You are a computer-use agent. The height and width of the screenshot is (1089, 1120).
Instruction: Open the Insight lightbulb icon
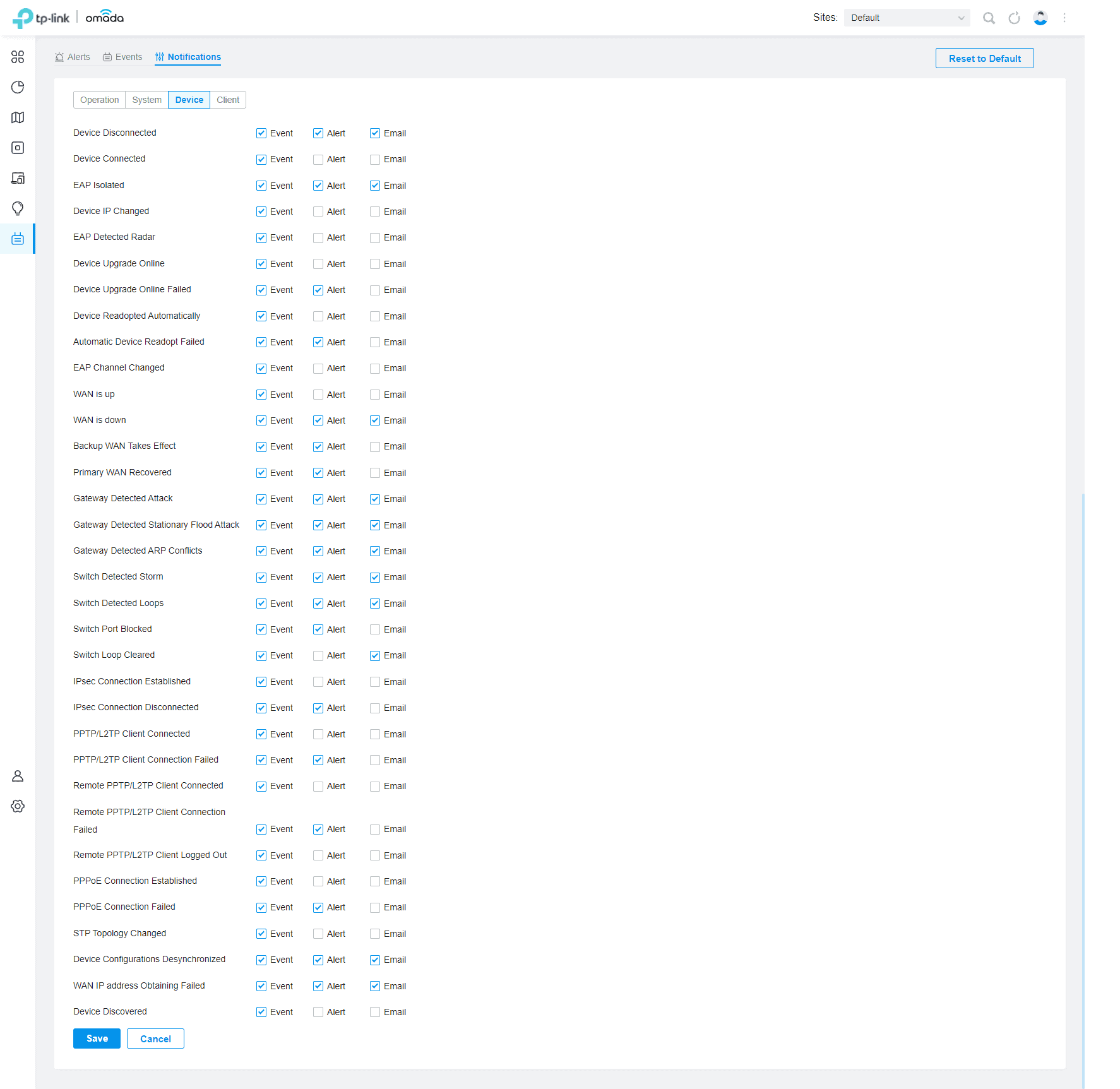[18, 208]
